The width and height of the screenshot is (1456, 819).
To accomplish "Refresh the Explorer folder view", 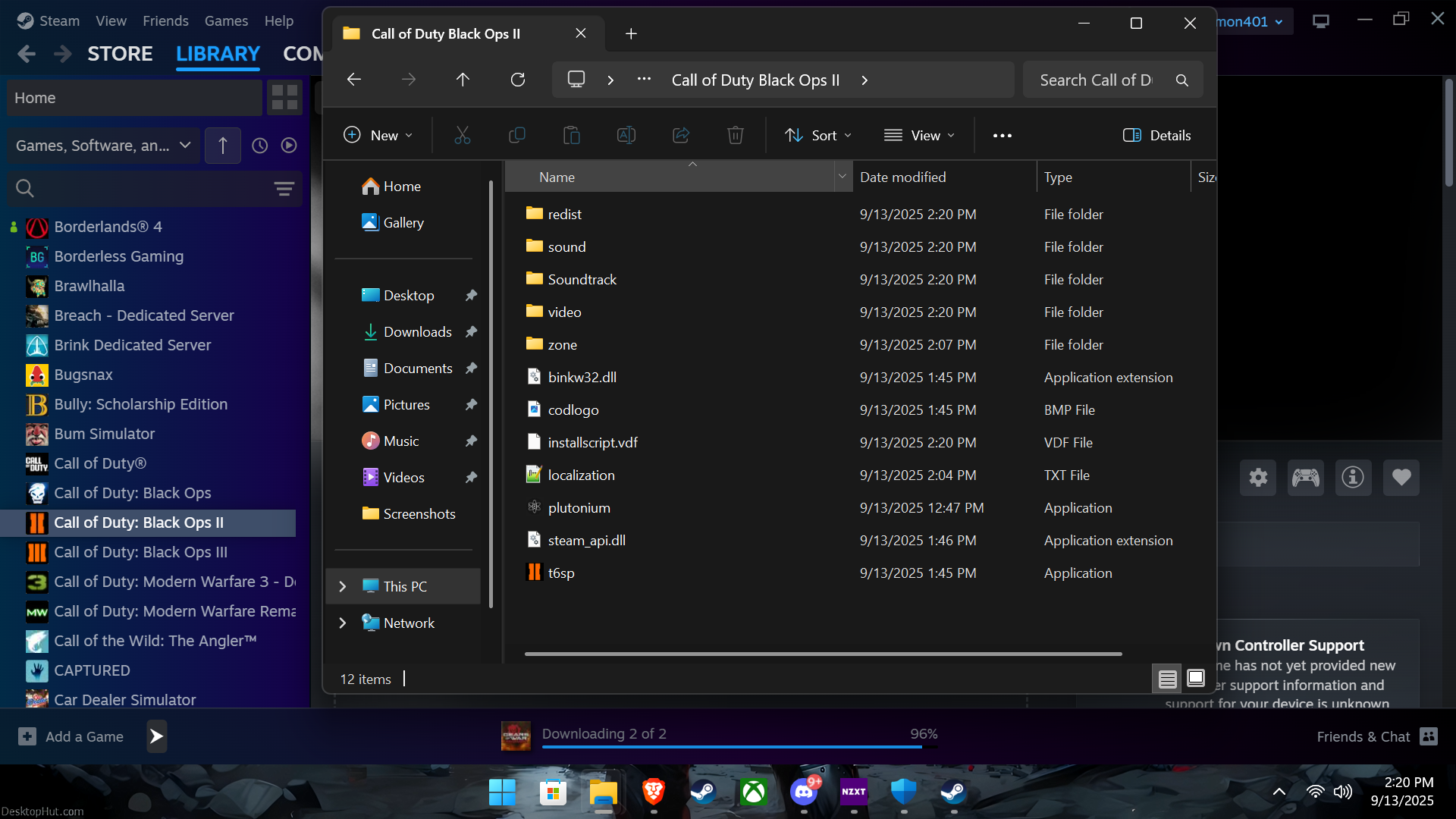I will click(518, 80).
